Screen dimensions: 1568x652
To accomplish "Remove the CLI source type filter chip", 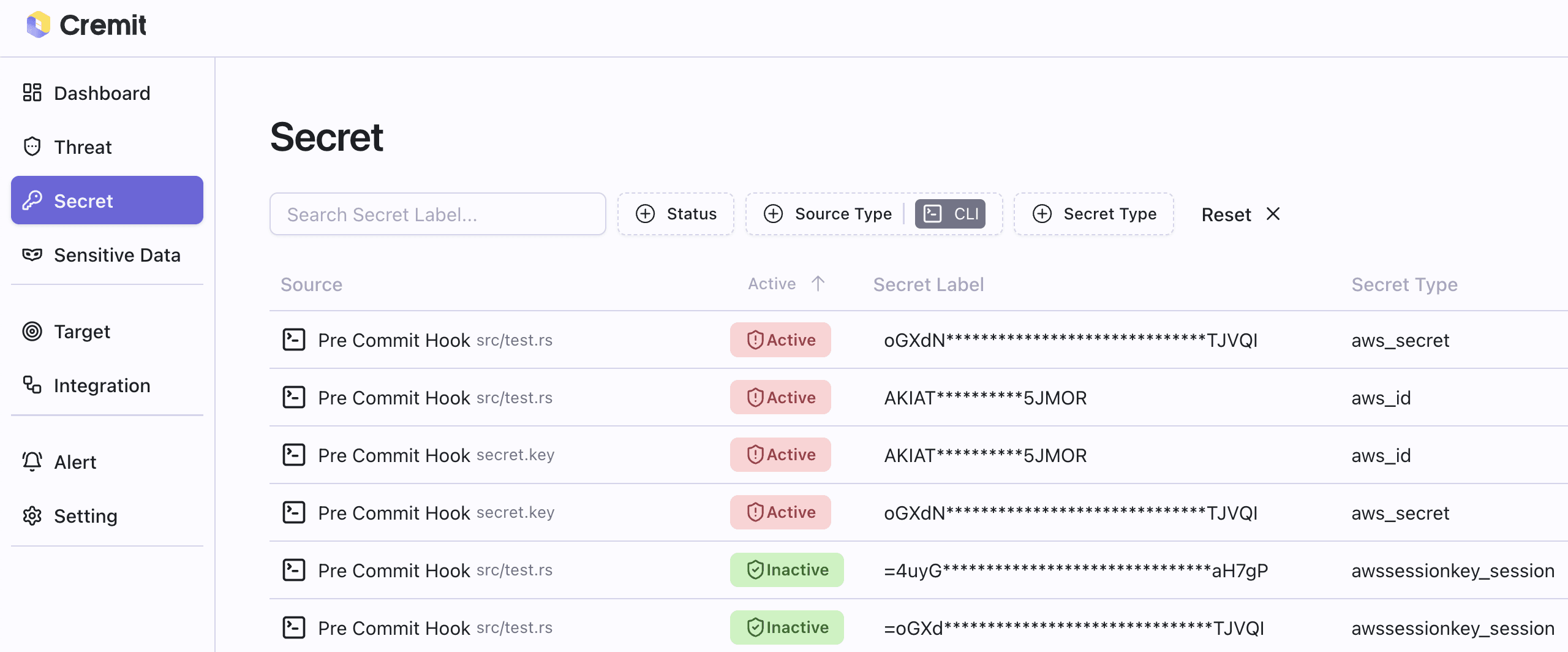I will click(x=950, y=213).
